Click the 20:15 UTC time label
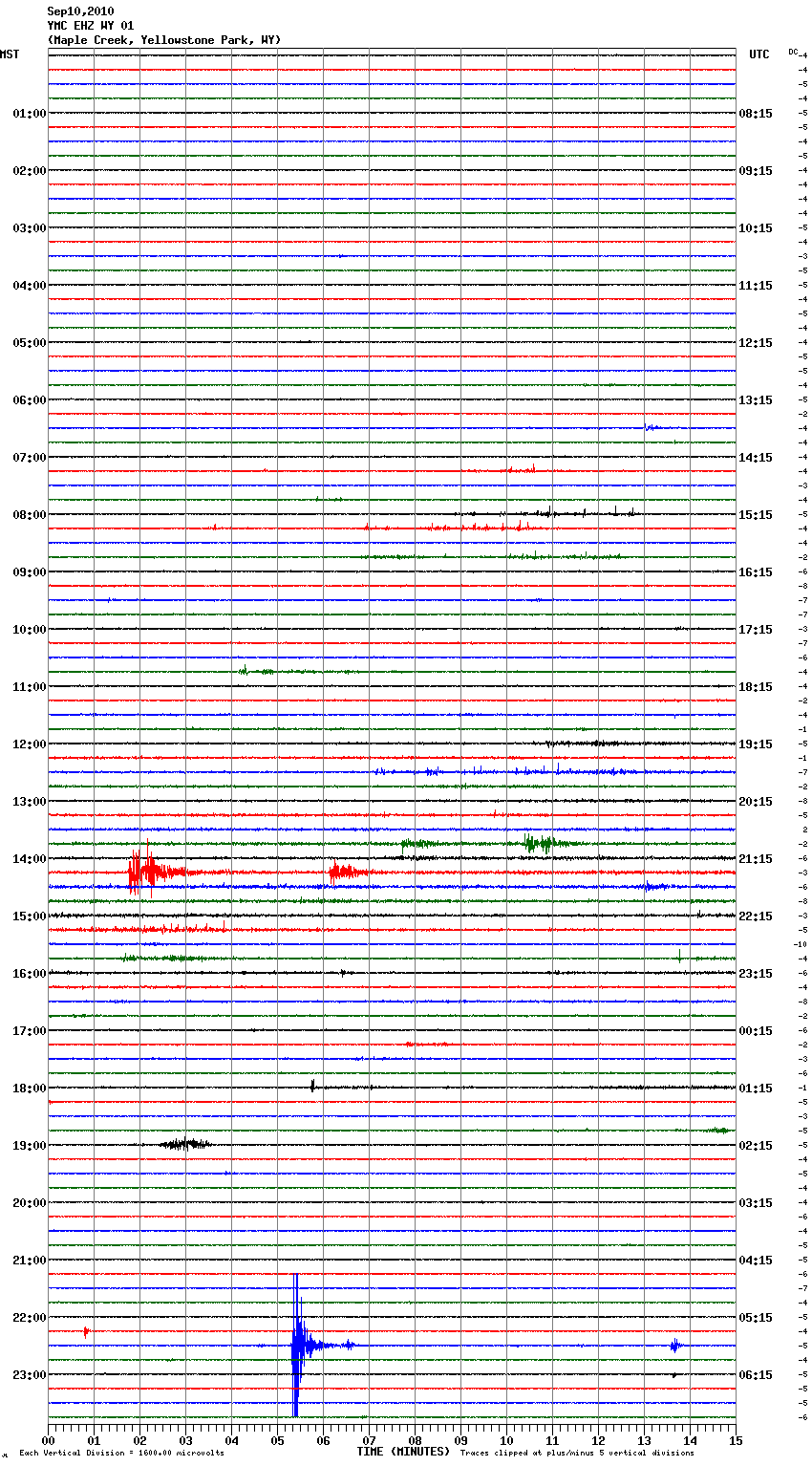The image size is (812, 1466). point(756,802)
